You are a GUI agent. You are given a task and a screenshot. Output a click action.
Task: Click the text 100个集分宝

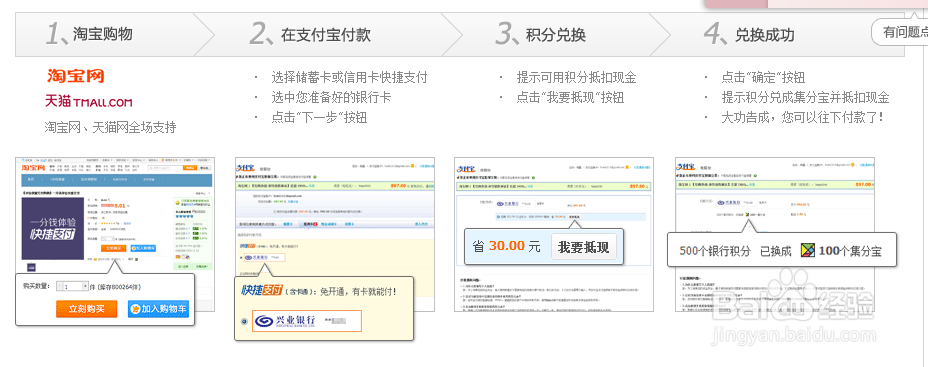850,251
